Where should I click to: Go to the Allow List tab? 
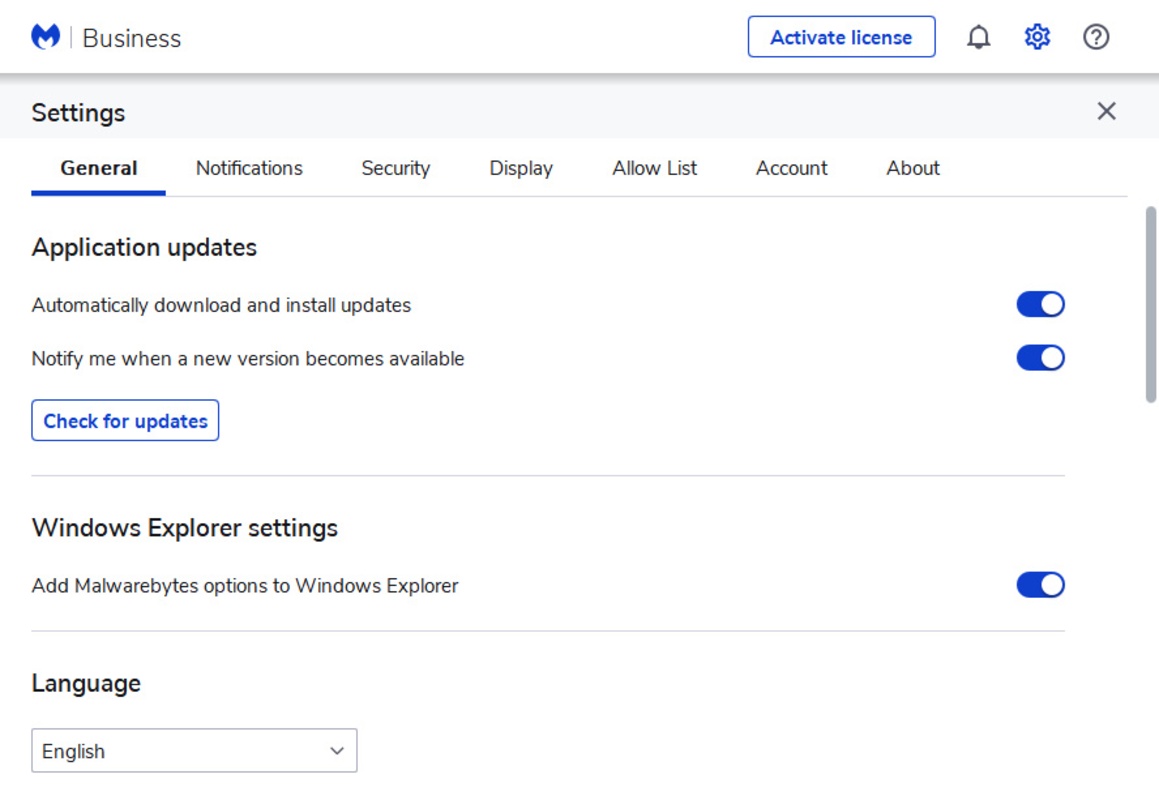point(654,168)
